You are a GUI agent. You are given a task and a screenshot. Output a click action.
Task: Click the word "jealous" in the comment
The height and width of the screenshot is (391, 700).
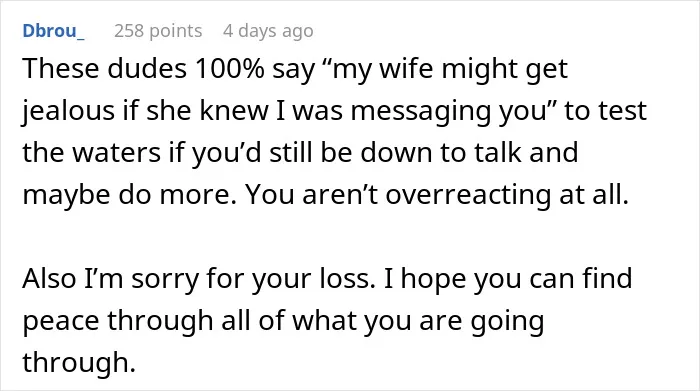coord(68,111)
